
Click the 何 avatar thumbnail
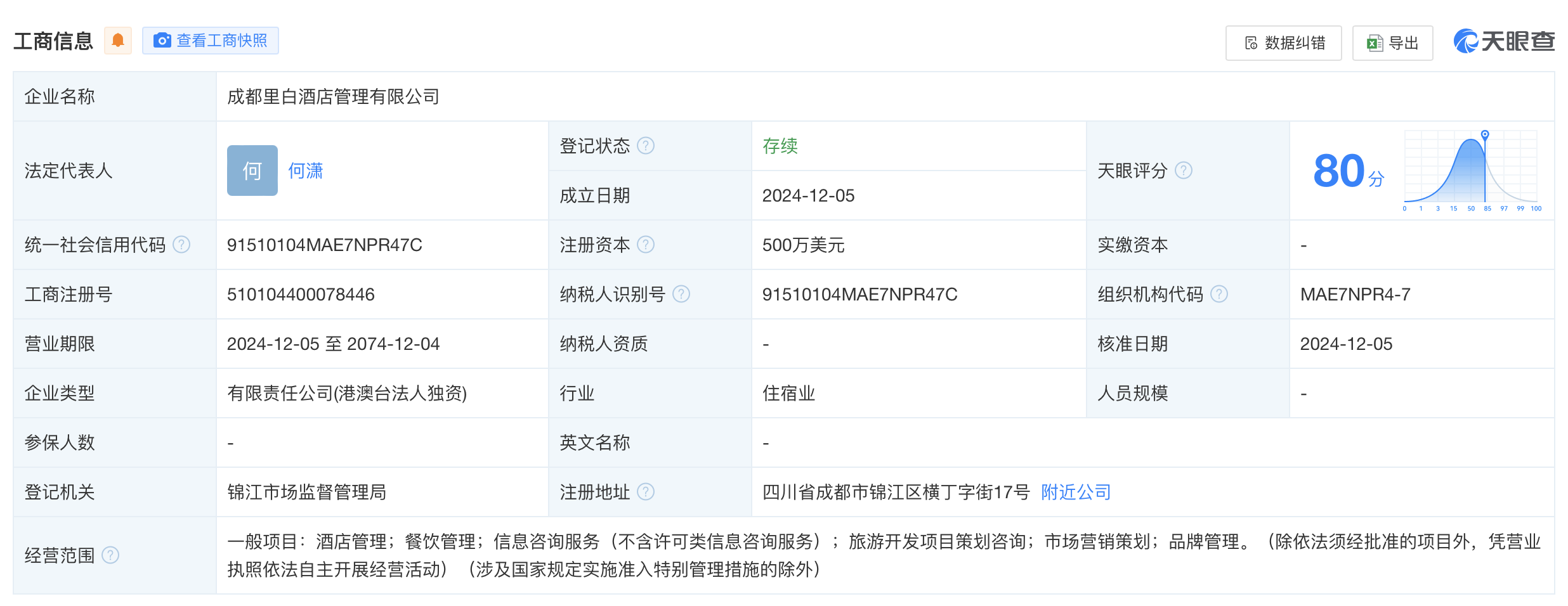[252, 171]
